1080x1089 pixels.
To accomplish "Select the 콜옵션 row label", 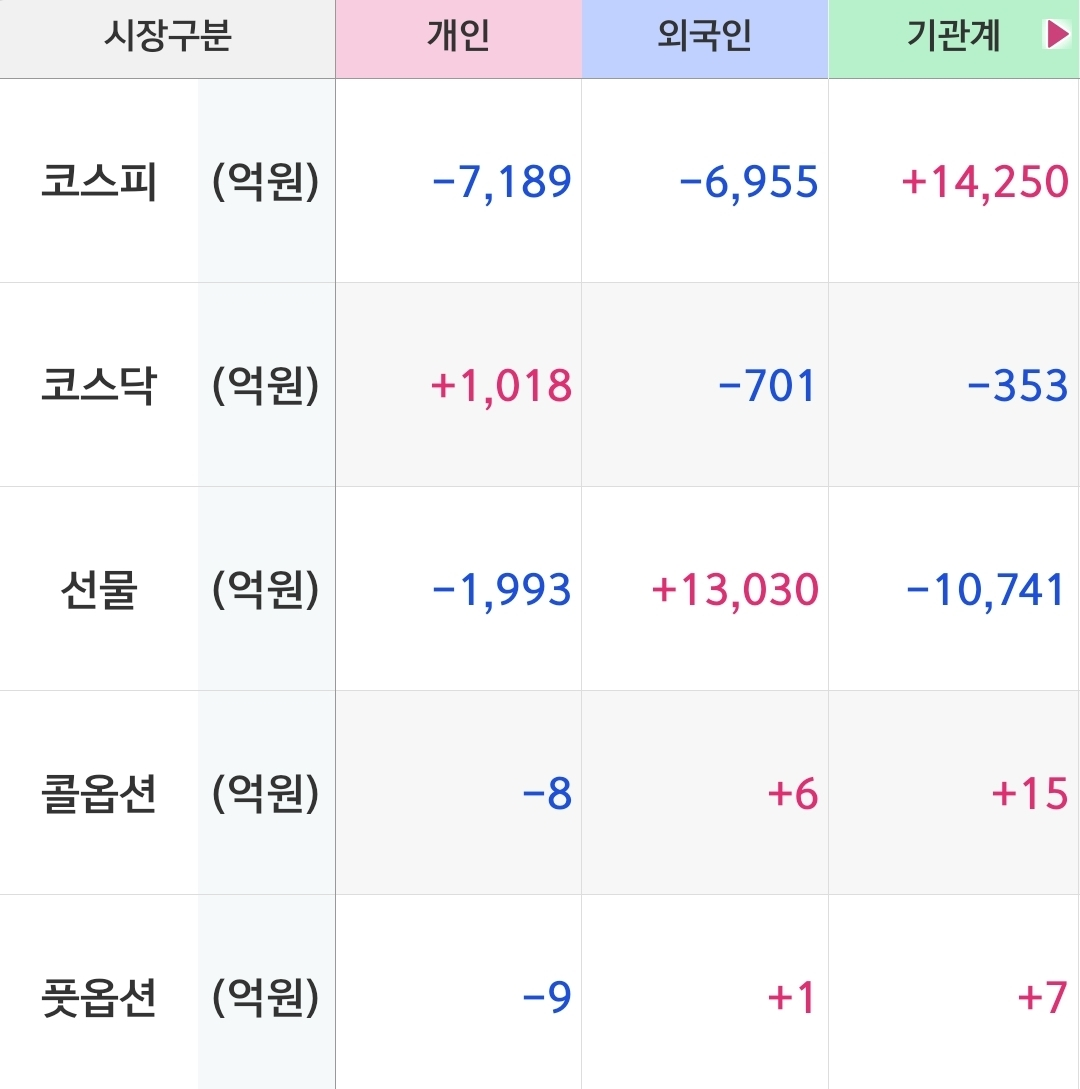I will tap(99, 794).
